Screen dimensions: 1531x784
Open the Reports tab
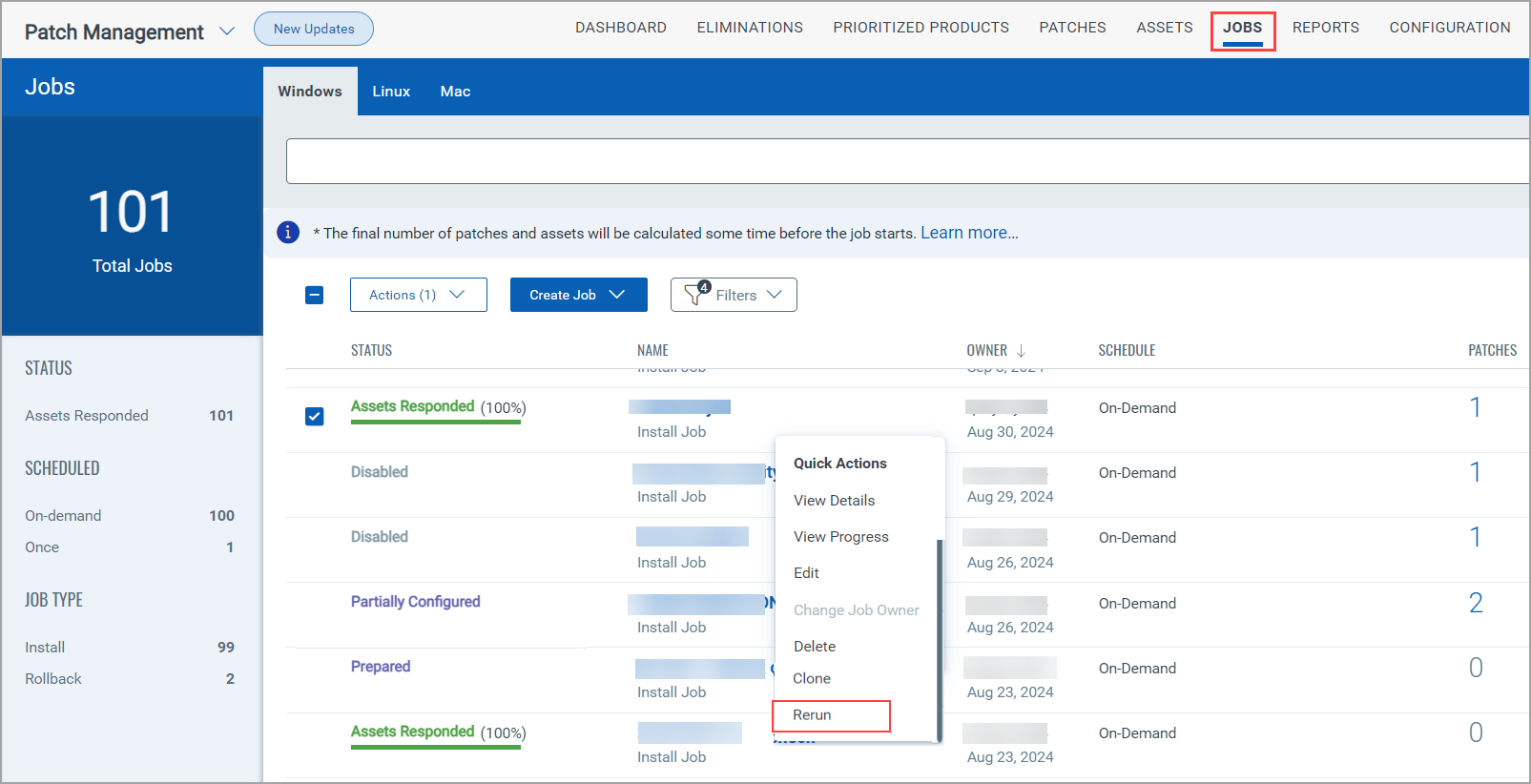(x=1326, y=28)
